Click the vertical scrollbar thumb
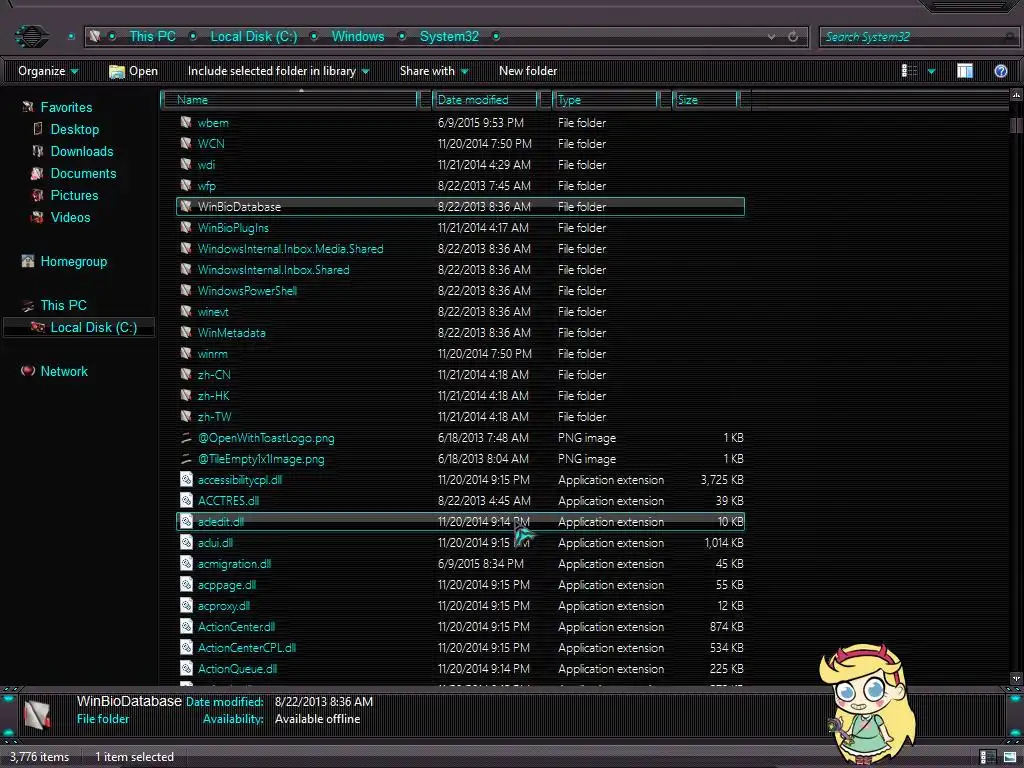This screenshot has height=768, width=1024. pyautogui.click(x=1015, y=125)
